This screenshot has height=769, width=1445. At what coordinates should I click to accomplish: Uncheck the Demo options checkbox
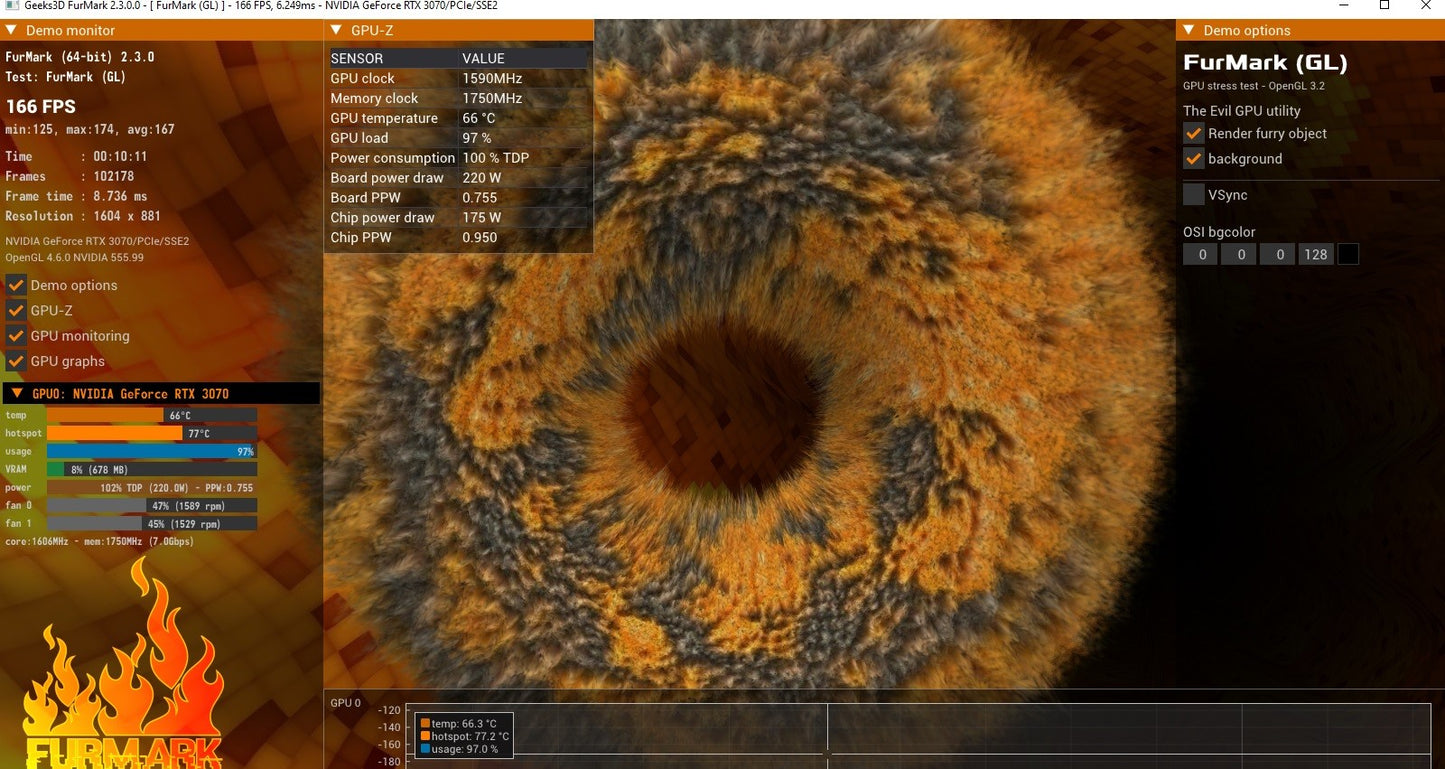coord(16,285)
